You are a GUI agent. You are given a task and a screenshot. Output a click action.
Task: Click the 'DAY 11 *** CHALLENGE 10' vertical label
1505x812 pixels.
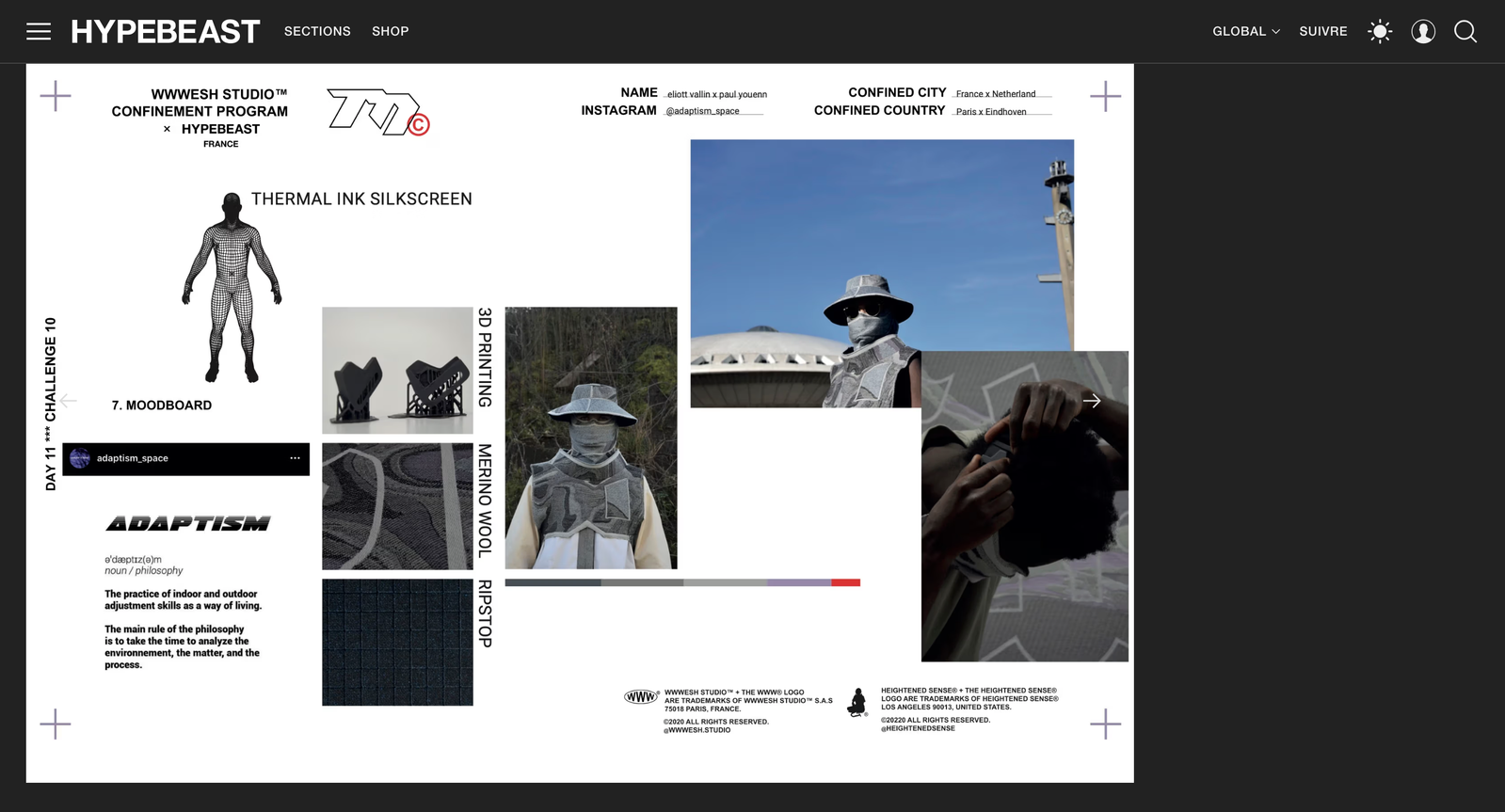pyautogui.click(x=51, y=404)
